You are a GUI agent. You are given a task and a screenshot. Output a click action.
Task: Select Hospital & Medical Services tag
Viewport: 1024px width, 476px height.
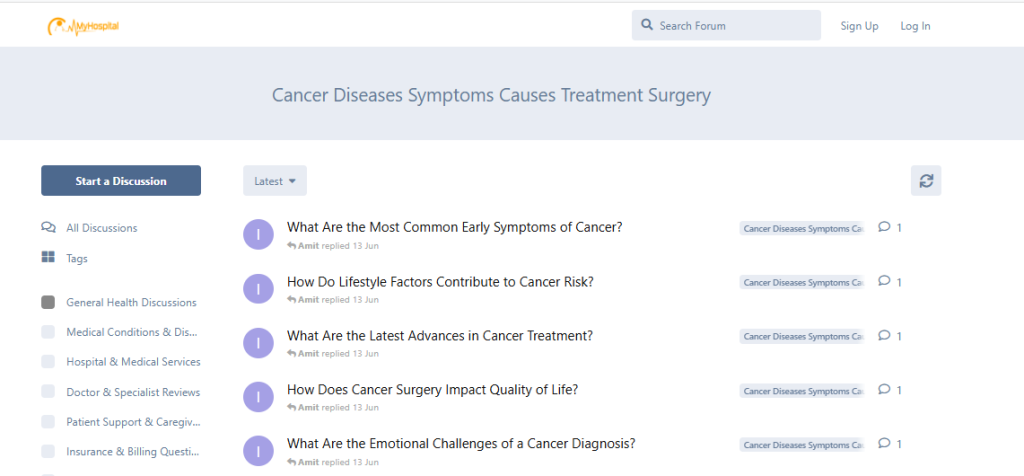pyautogui.click(x=133, y=362)
